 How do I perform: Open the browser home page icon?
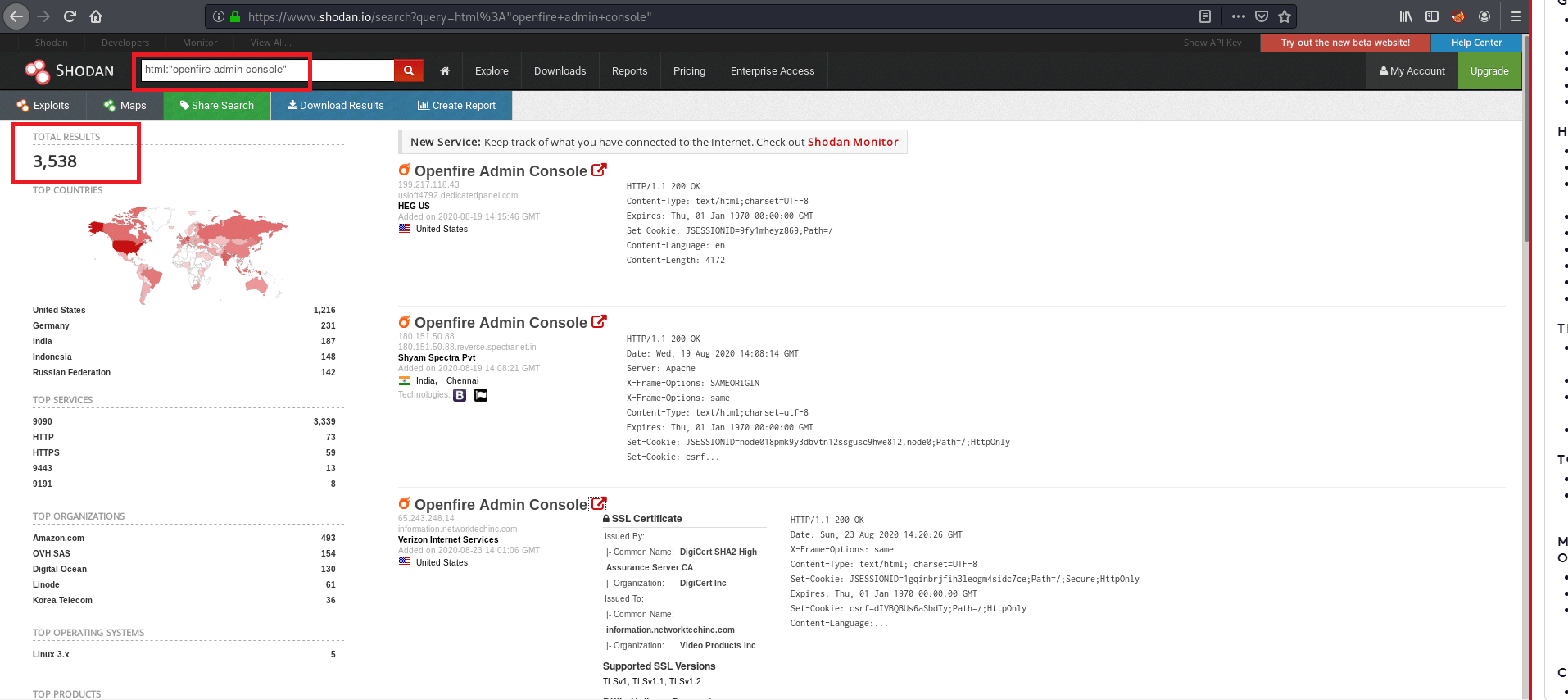[x=96, y=16]
